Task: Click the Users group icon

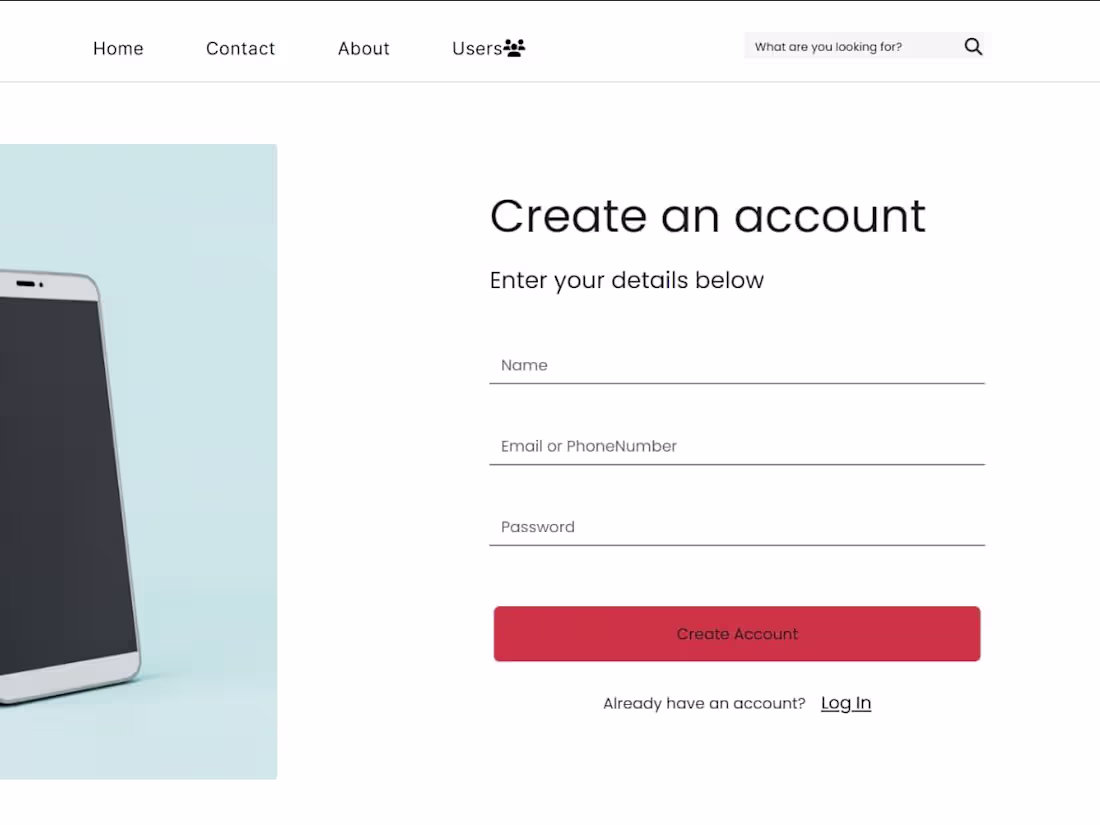Action: tap(515, 48)
